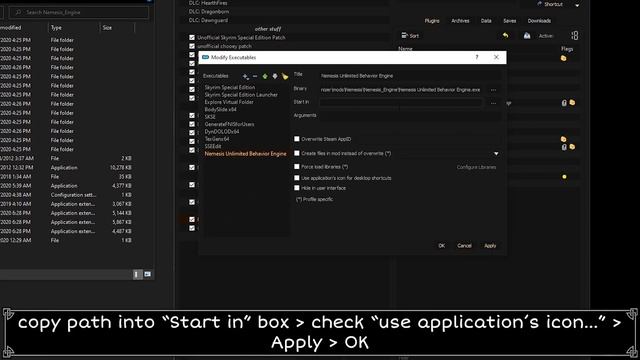This screenshot has width=640, height=360.
Task: Select TexGenx64 executable
Action: click(x=217, y=139)
